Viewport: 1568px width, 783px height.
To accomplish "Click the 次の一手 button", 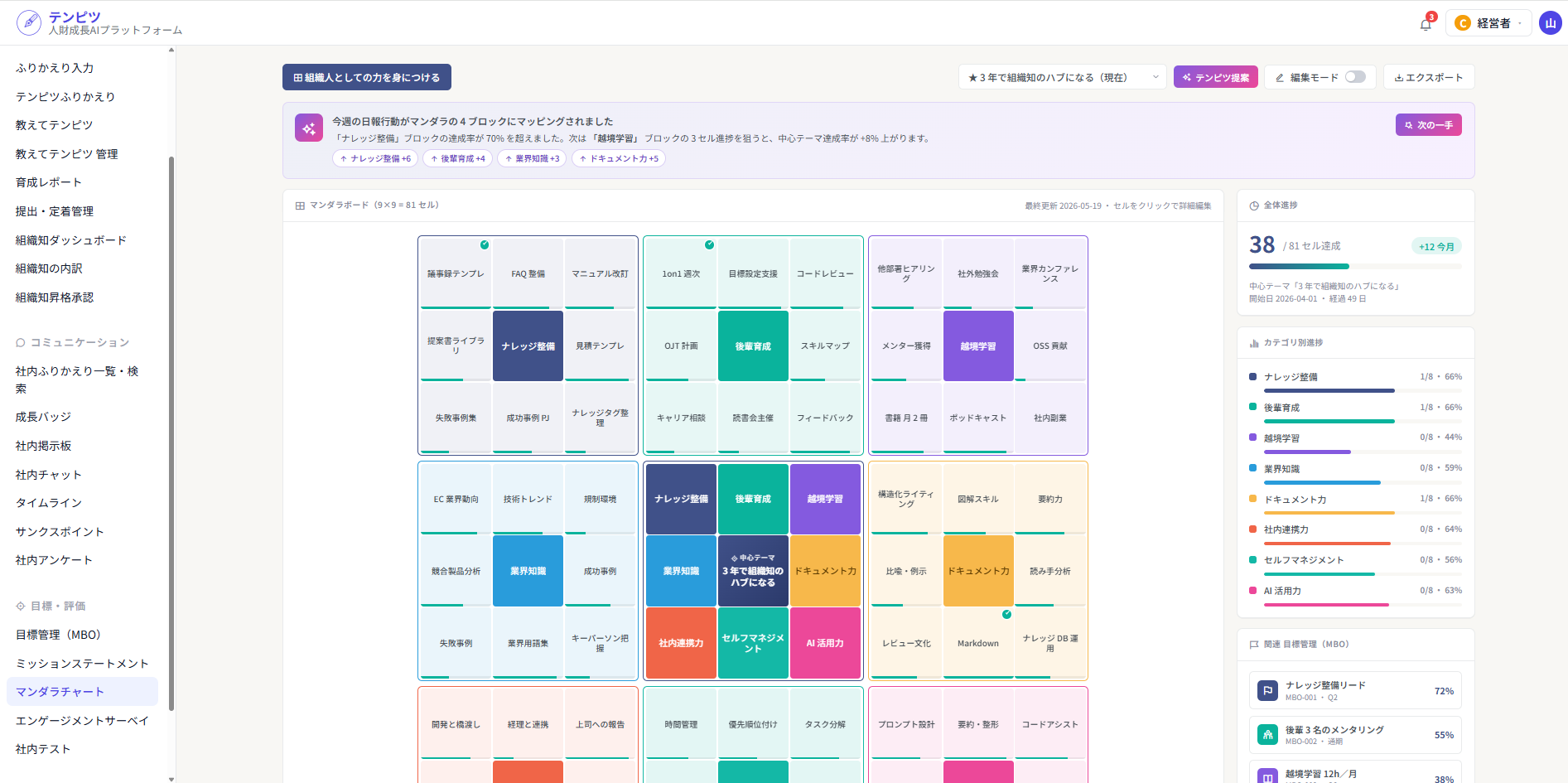I will [1429, 125].
